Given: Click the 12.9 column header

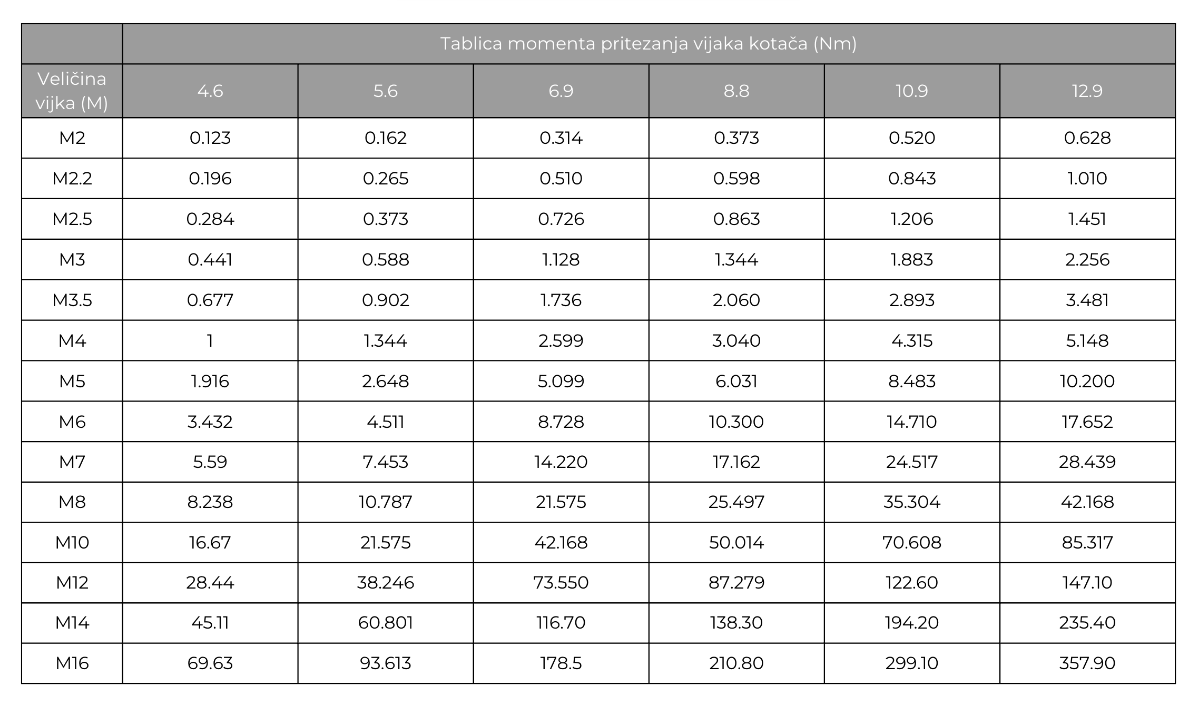Looking at the screenshot, I should coord(1087,91).
